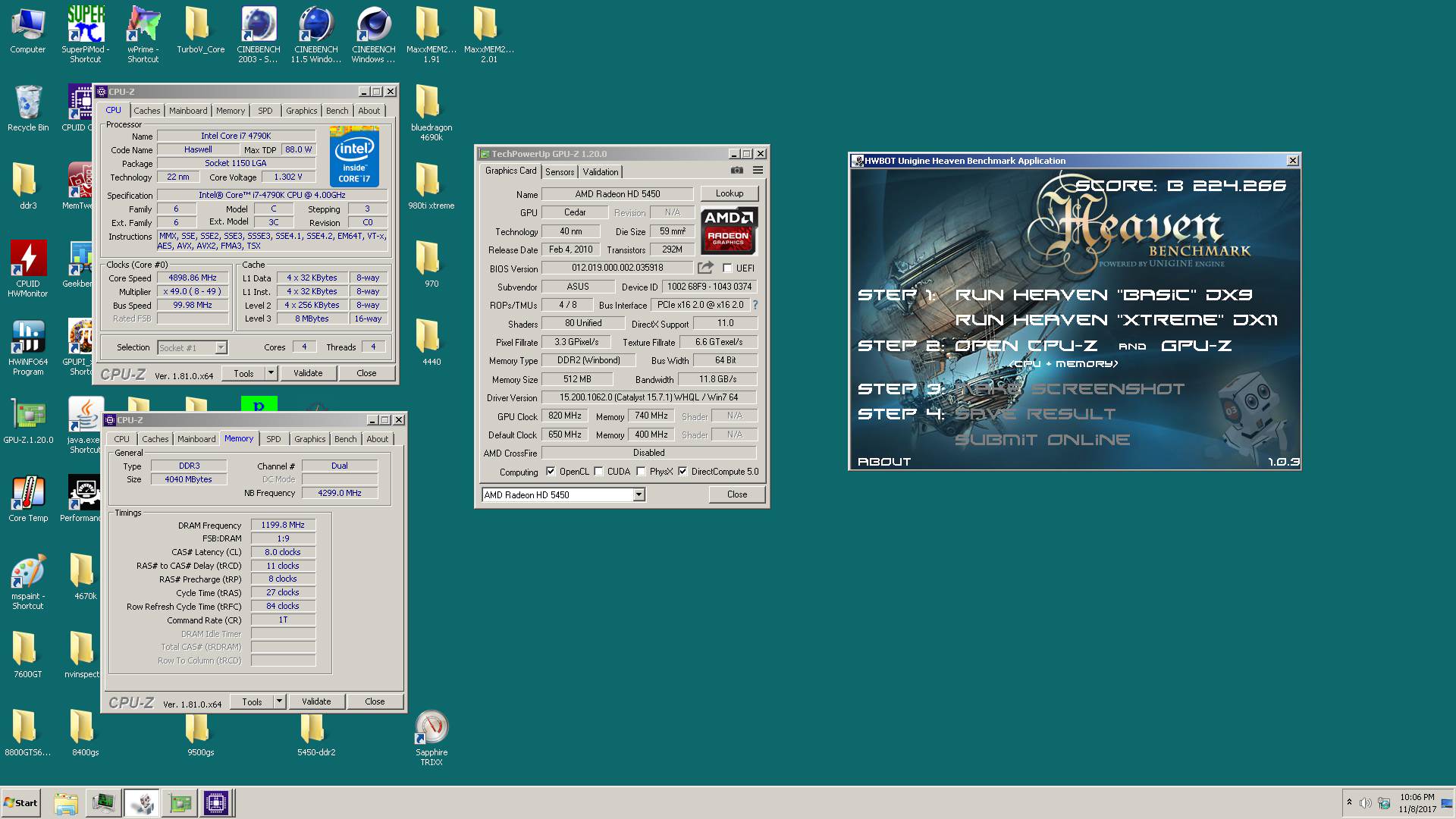The width and height of the screenshot is (1456, 819).
Task: Click the bus interface question mark
Action: tap(755, 305)
